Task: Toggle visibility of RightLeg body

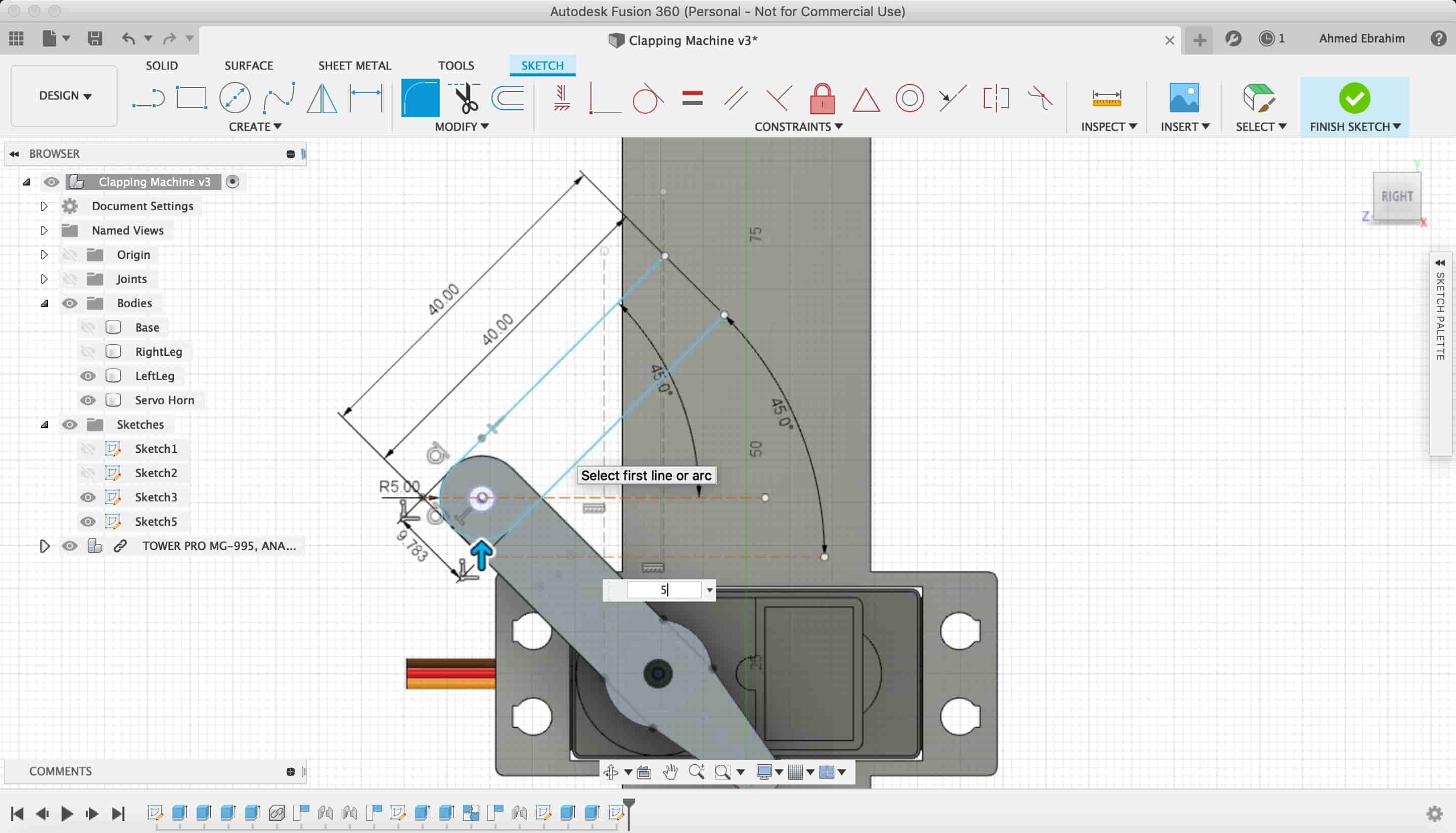Action: 87,351
